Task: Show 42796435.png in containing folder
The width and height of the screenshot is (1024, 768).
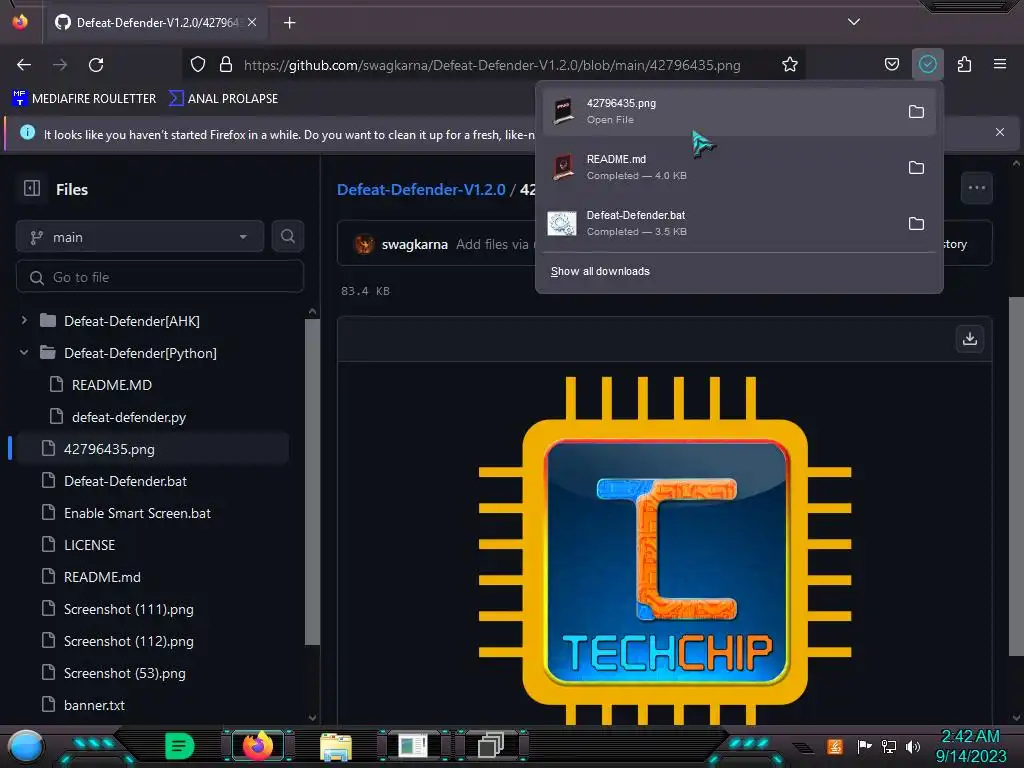Action: (x=916, y=112)
